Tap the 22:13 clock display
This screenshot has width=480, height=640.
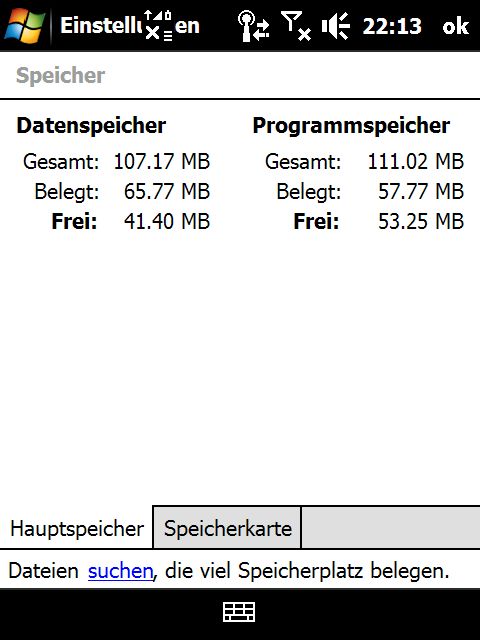click(391, 27)
